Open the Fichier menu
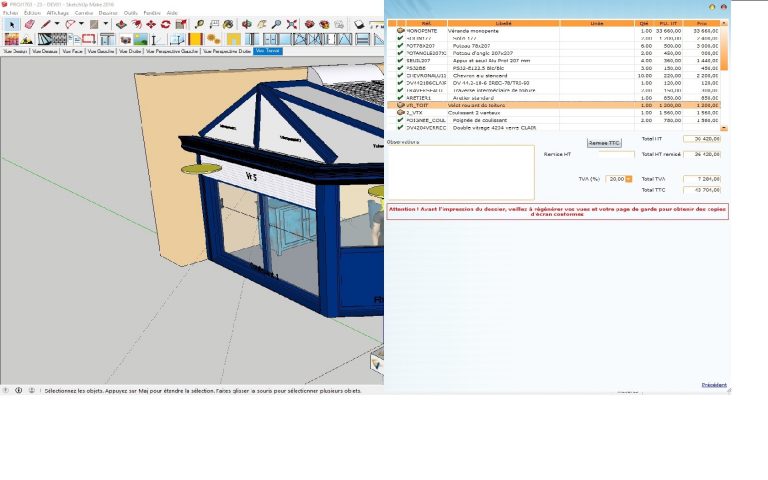 [x=11, y=13]
